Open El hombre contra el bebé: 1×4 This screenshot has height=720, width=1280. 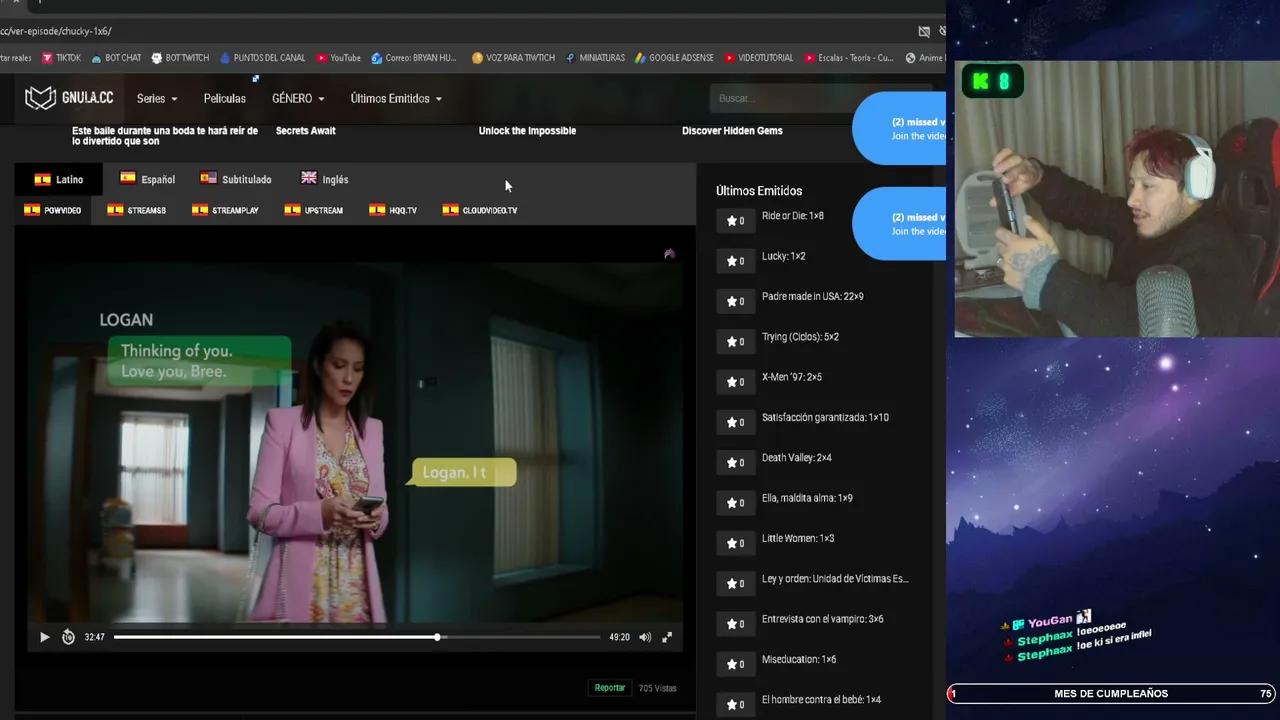click(x=821, y=700)
